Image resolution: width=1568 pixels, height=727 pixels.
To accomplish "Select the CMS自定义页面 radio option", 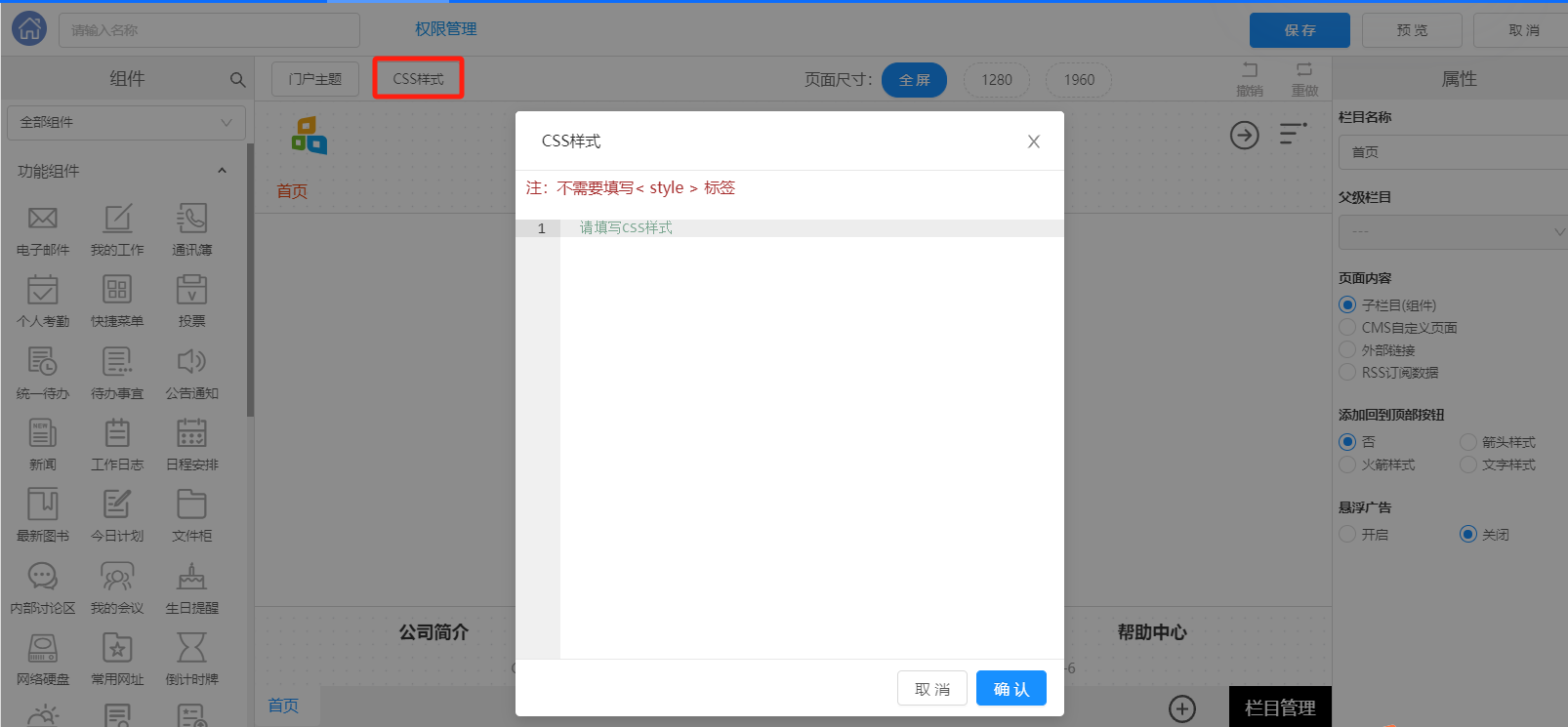I will (x=1348, y=328).
